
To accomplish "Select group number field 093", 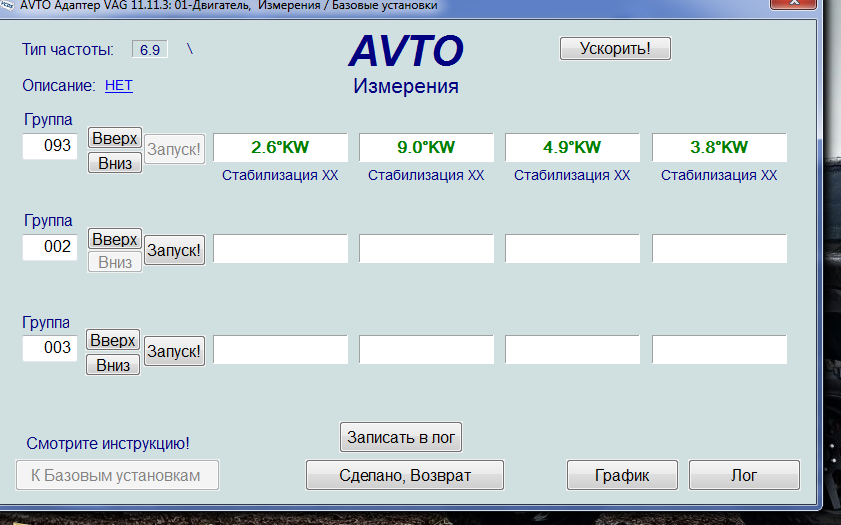I will [x=50, y=146].
